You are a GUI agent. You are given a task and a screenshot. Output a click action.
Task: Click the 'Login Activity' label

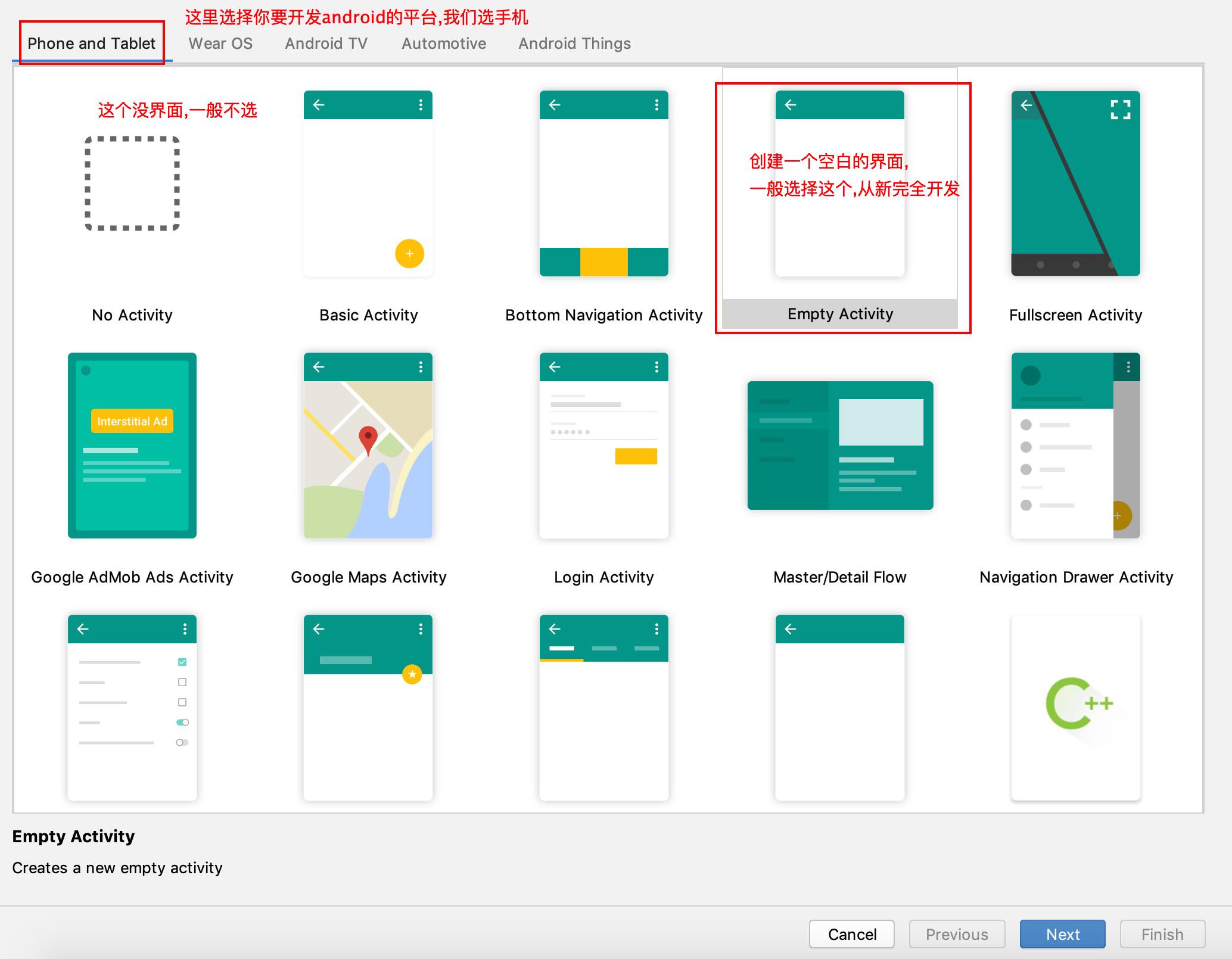click(604, 577)
